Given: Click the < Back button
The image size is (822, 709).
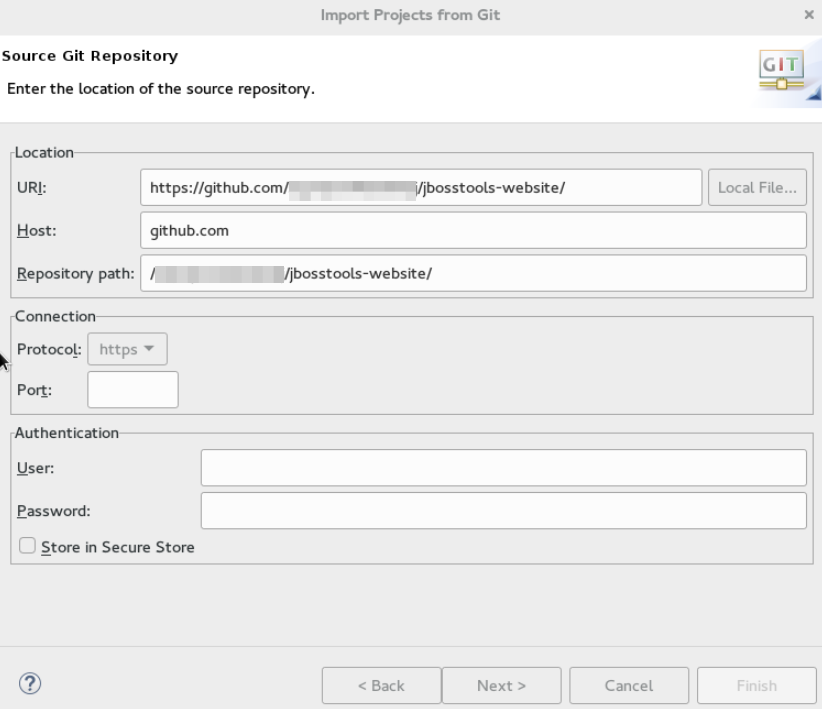Looking at the screenshot, I should pos(381,685).
